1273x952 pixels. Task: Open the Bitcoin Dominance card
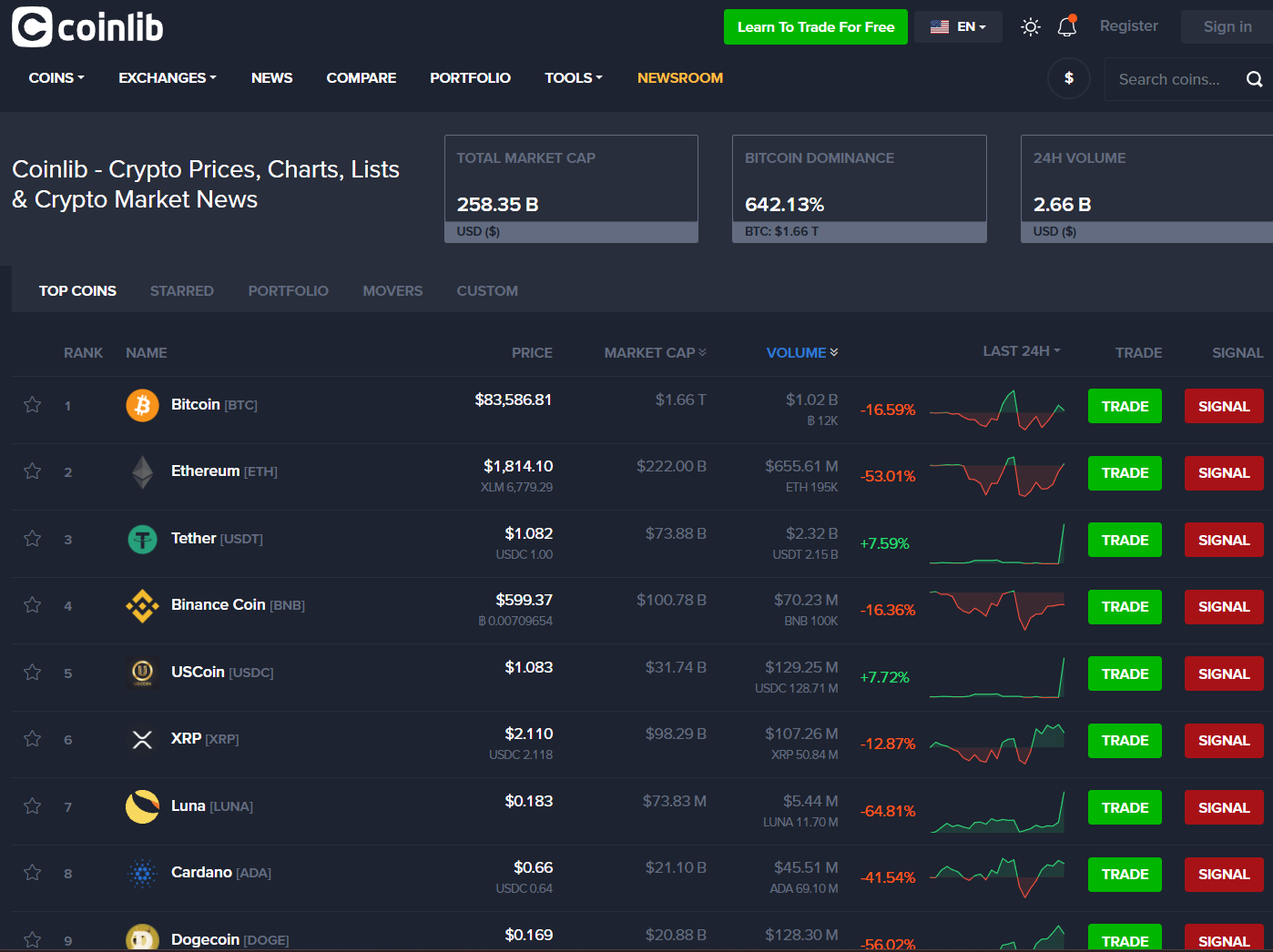coord(860,188)
